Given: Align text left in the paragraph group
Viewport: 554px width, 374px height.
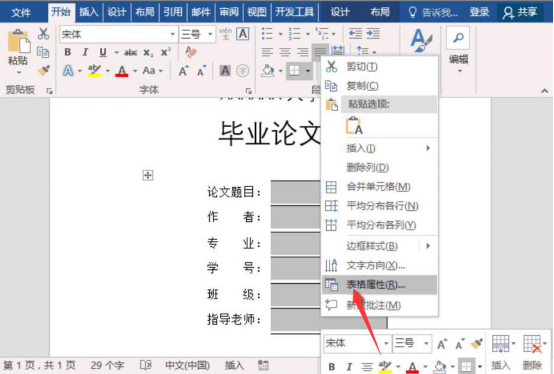Looking at the screenshot, I should 267,52.
